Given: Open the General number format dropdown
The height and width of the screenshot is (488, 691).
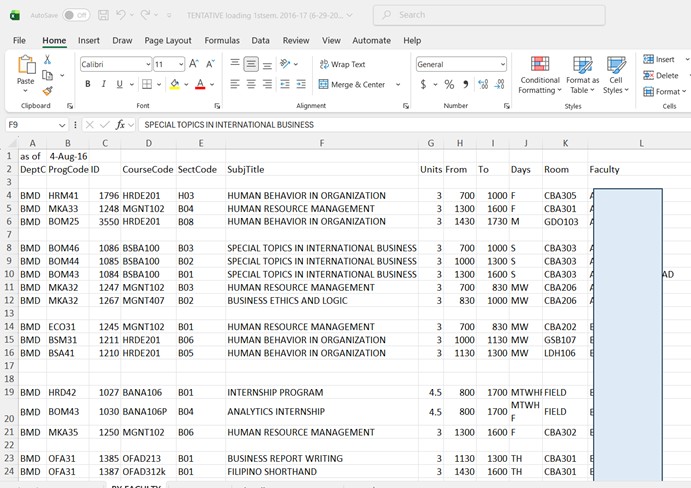Looking at the screenshot, I should [501, 64].
